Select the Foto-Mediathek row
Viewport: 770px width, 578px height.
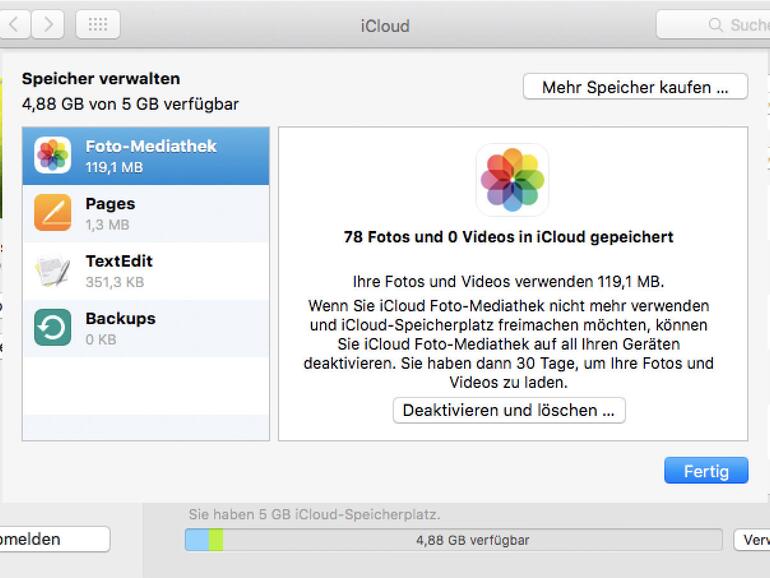point(146,156)
